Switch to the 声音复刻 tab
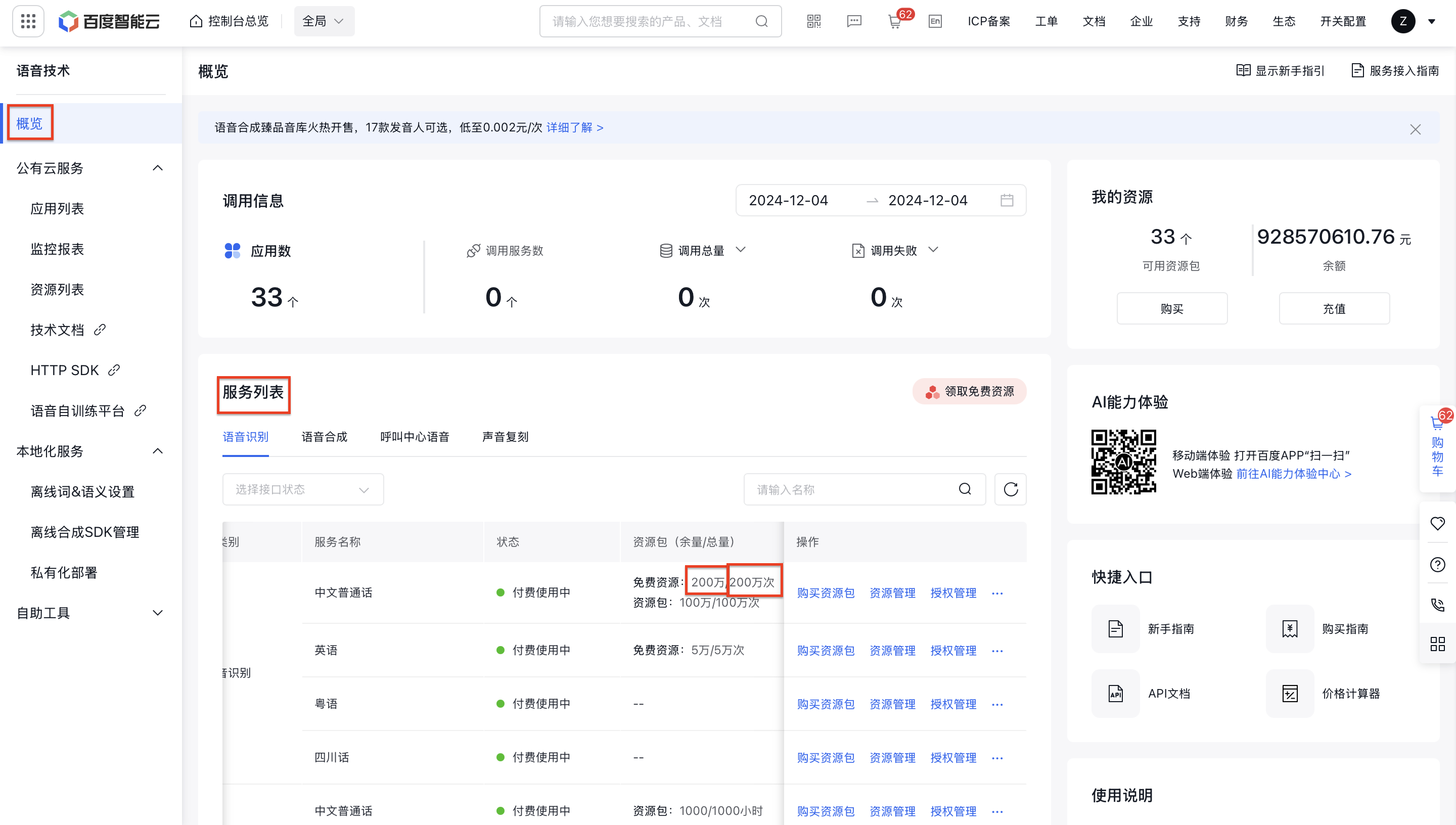1456x825 pixels. 506,437
